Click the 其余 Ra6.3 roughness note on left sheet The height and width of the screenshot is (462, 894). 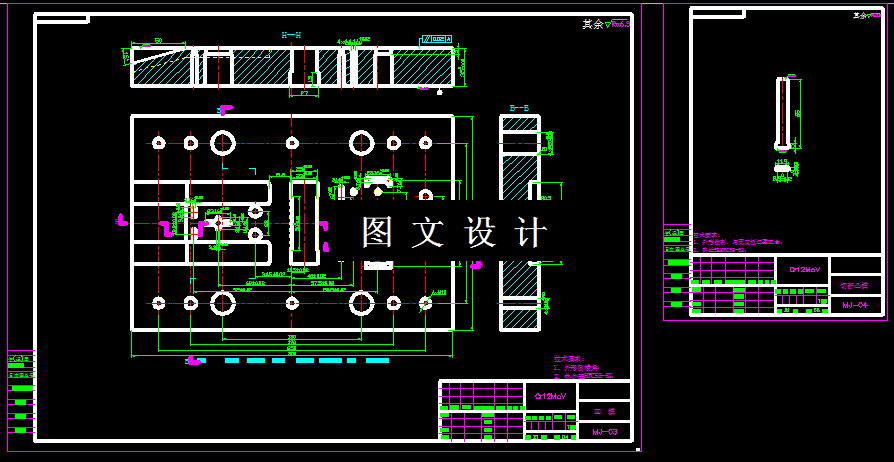(x=606, y=25)
